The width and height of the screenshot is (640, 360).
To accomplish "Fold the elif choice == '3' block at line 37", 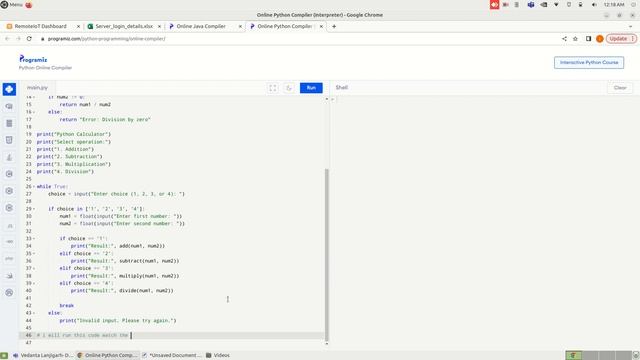I will (34, 269).
